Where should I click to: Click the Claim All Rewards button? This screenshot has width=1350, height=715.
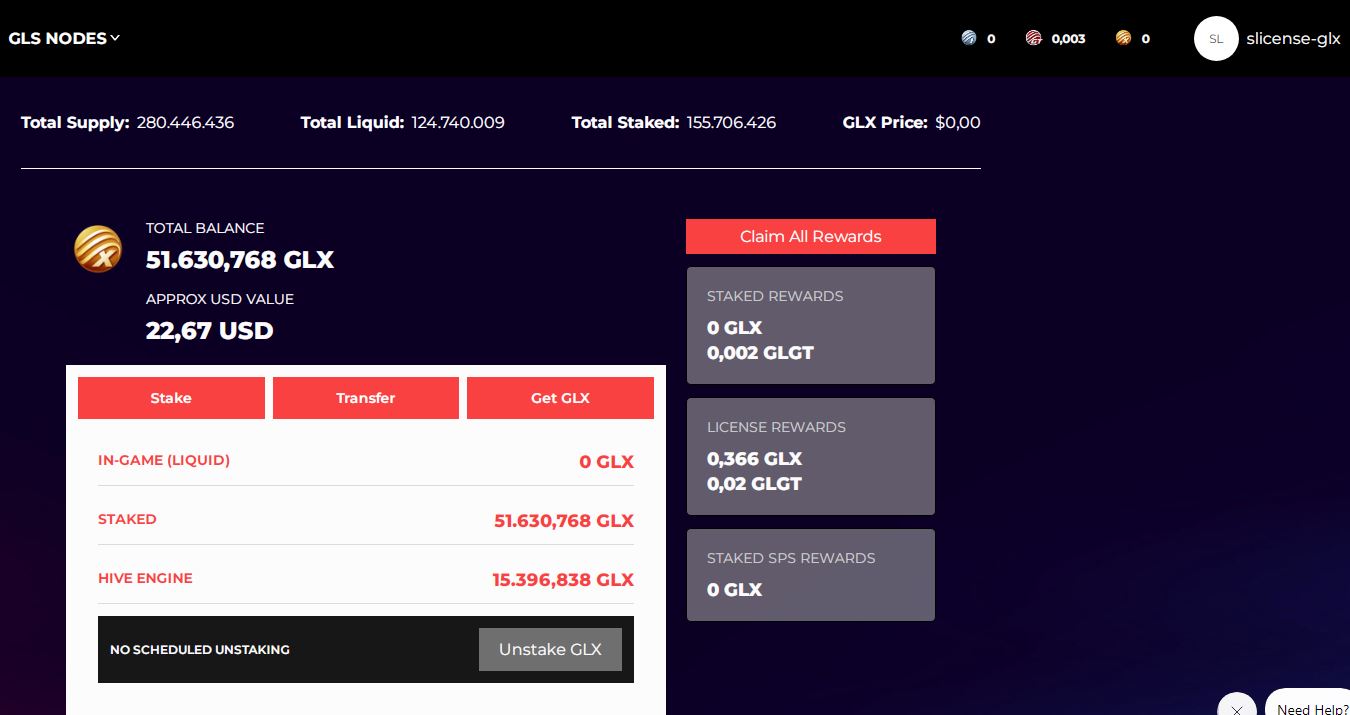pyautogui.click(x=811, y=236)
